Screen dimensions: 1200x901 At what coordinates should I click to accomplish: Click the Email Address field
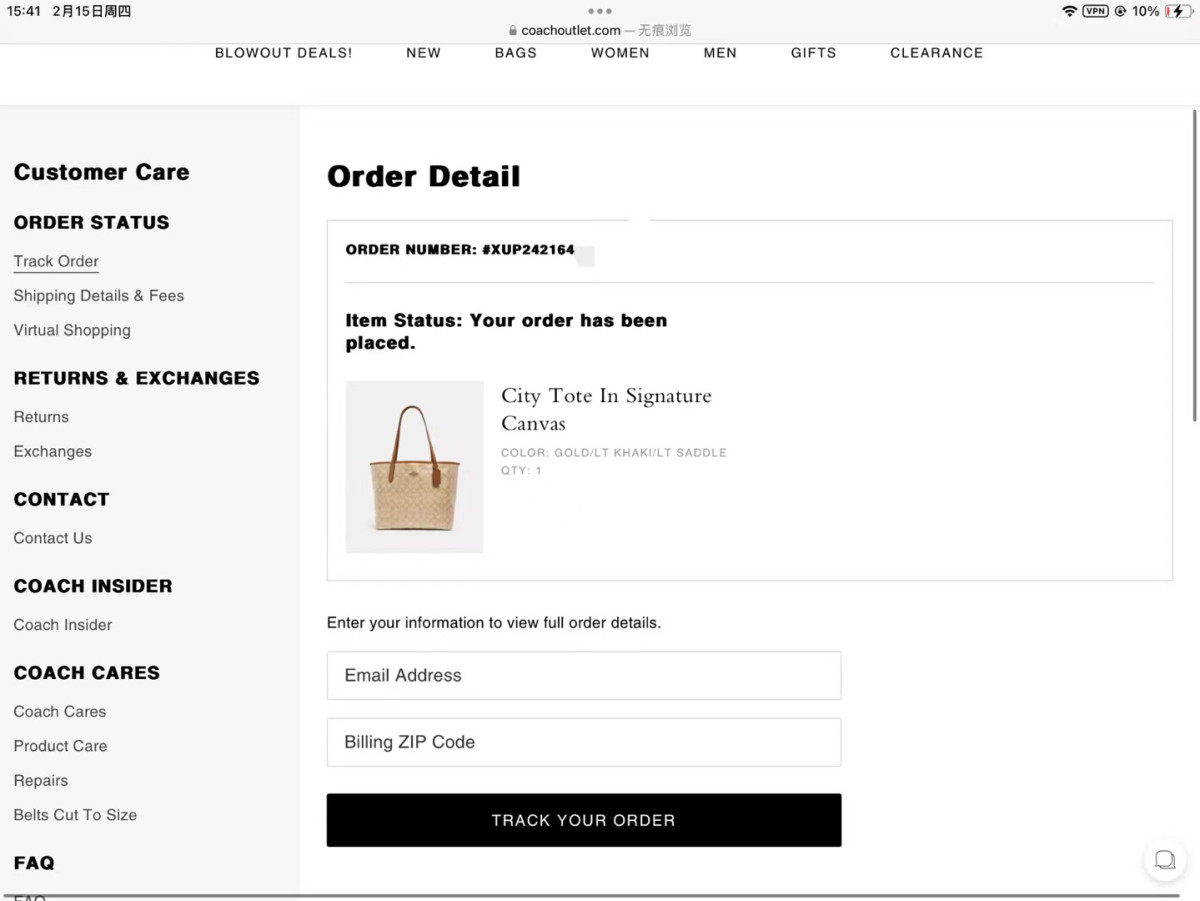click(x=583, y=676)
